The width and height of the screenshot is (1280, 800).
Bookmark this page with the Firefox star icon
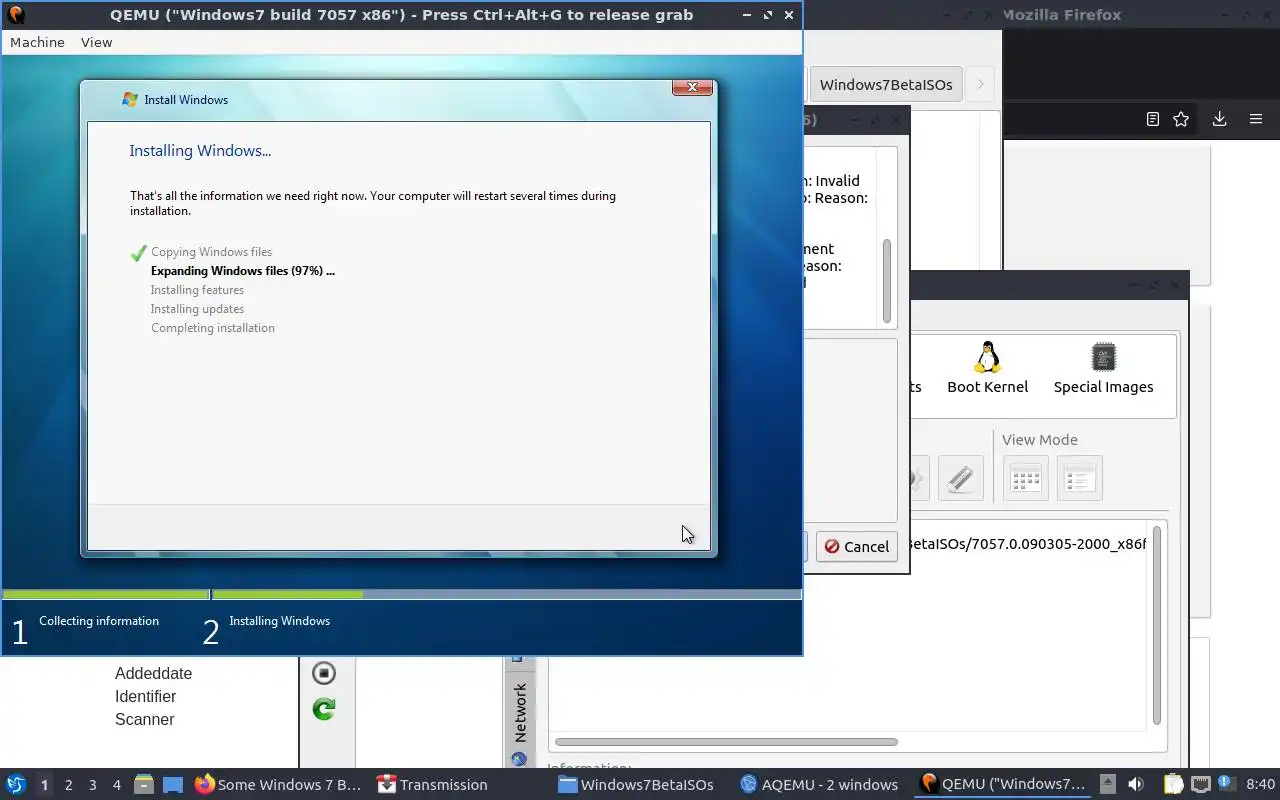(1181, 119)
